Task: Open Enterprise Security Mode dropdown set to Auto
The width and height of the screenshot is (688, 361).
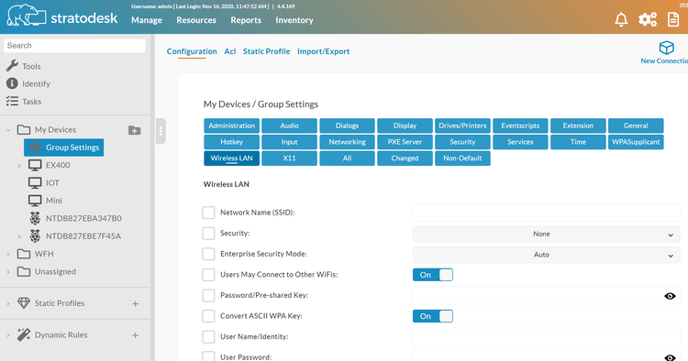Action: point(546,254)
